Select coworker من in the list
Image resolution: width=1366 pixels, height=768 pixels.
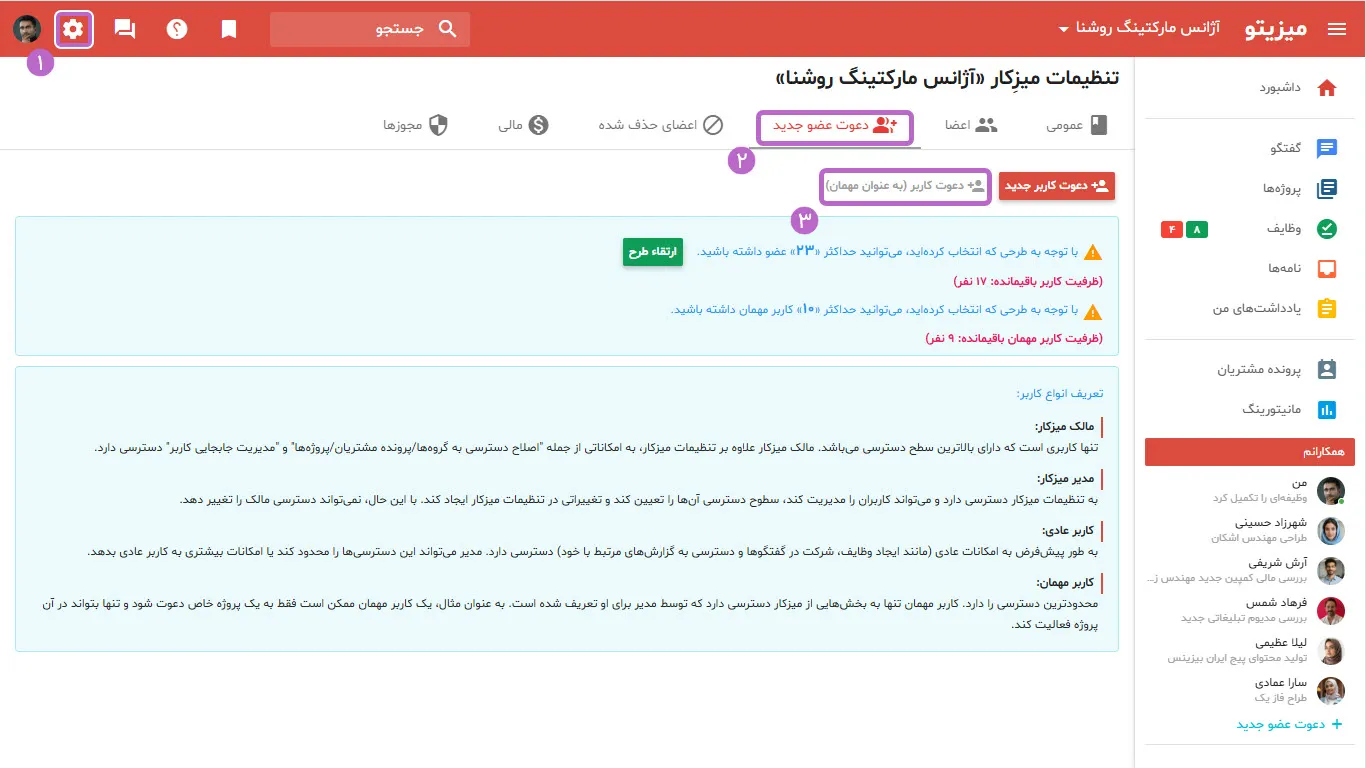1250,490
